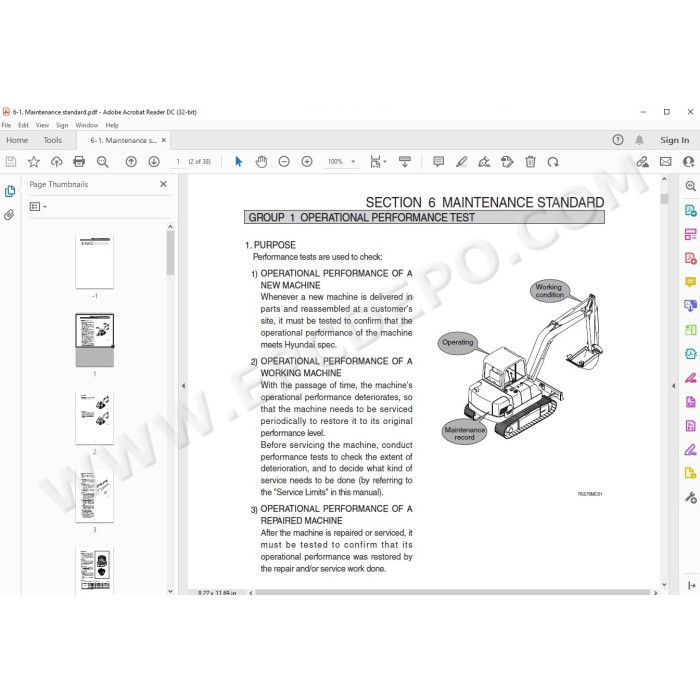Click the fill and sign icon top right
700x700 pixels.
coord(642,162)
